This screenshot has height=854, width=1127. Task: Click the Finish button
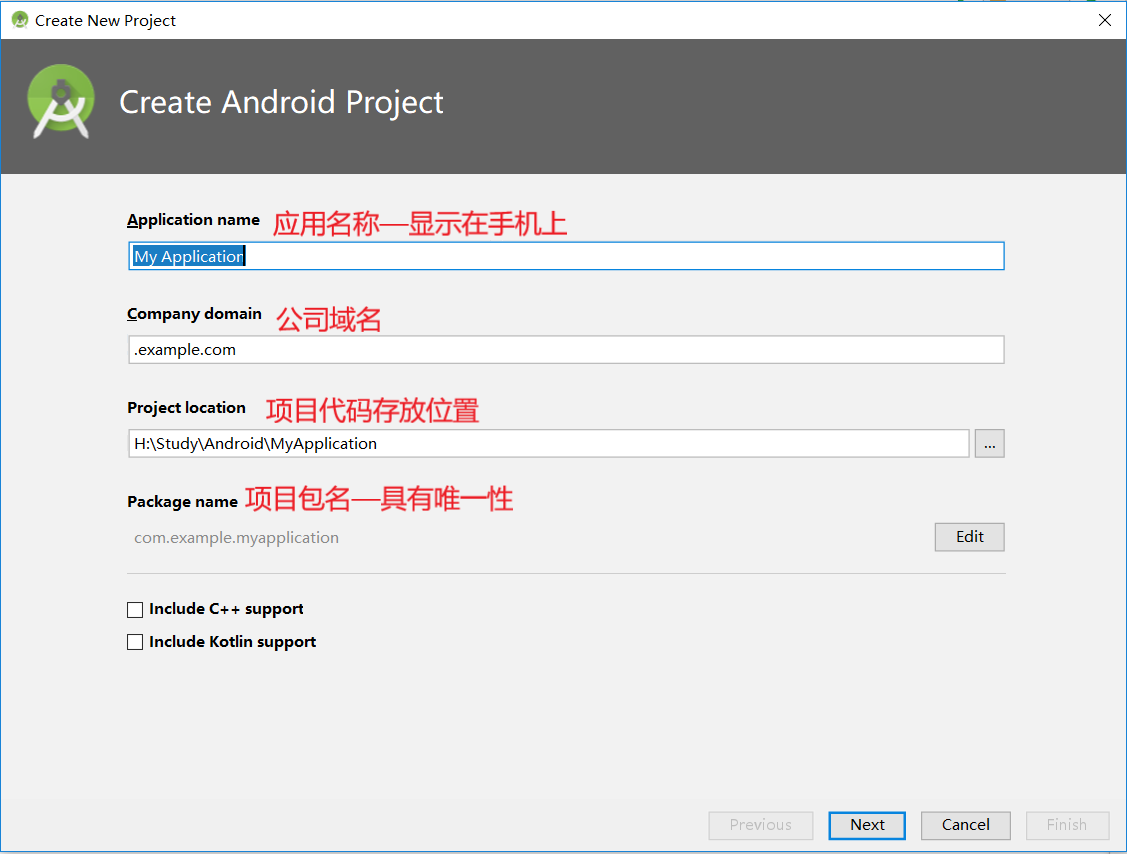[x=1066, y=825]
